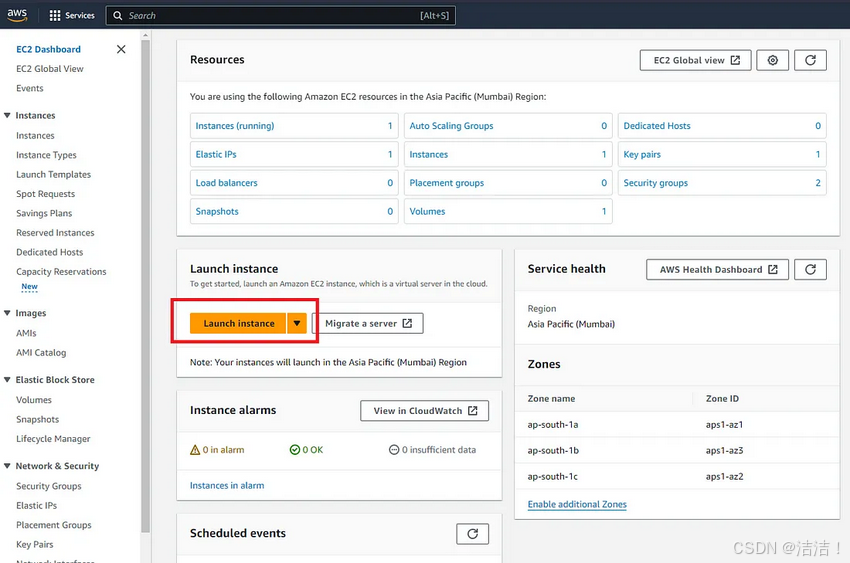Open Instances (running) resource link
This screenshot has width=850, height=563.
(235, 126)
